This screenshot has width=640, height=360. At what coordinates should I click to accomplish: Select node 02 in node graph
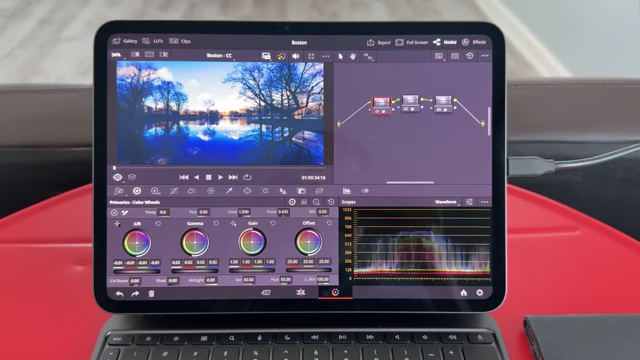point(410,104)
